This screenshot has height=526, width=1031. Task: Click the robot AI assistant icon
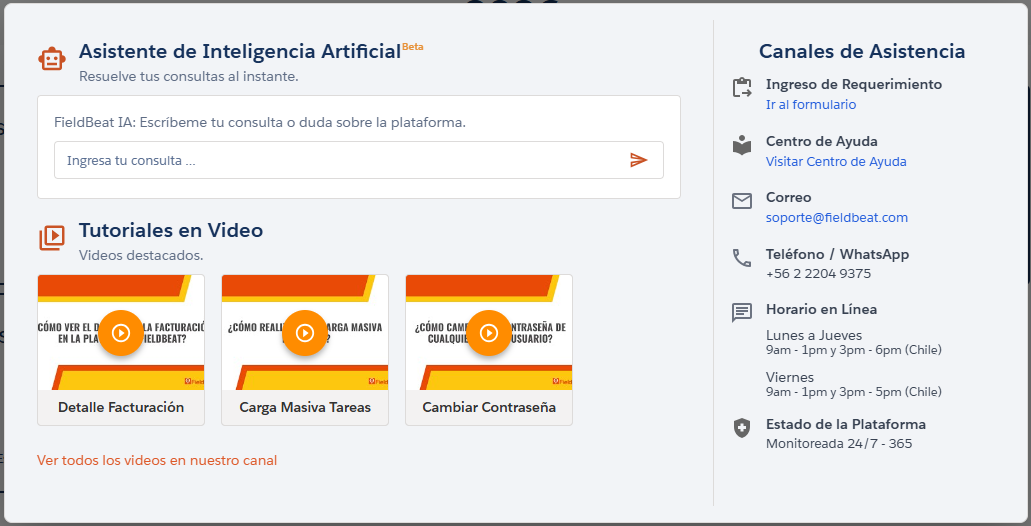(52, 59)
